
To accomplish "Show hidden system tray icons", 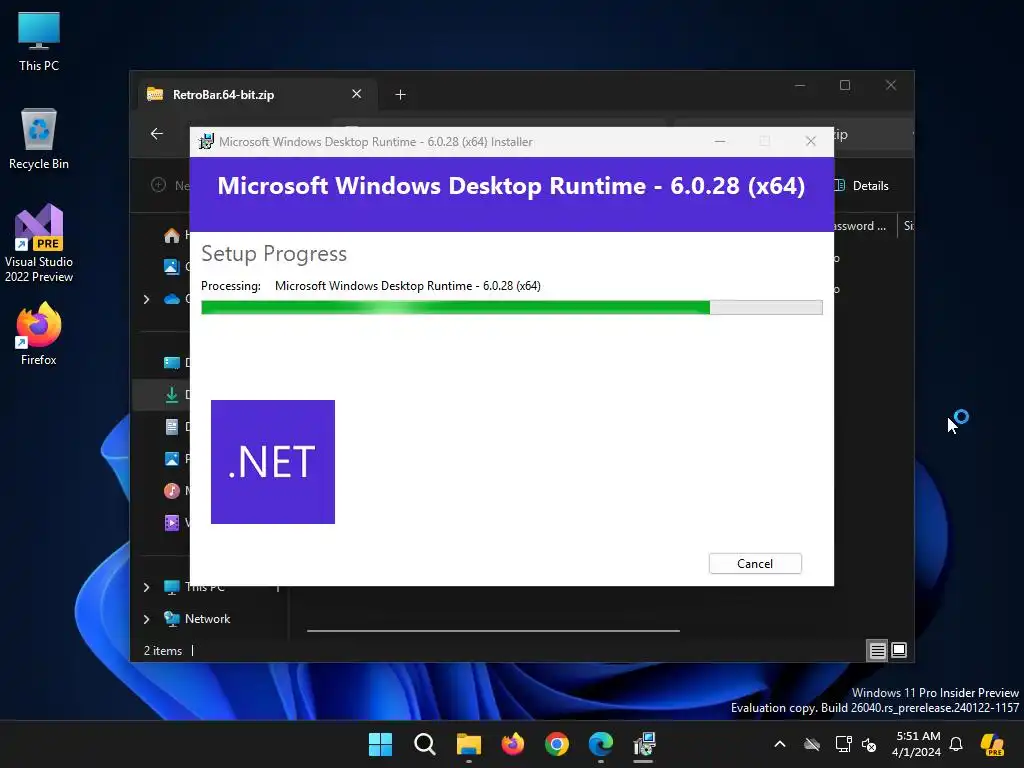I will coord(779,744).
